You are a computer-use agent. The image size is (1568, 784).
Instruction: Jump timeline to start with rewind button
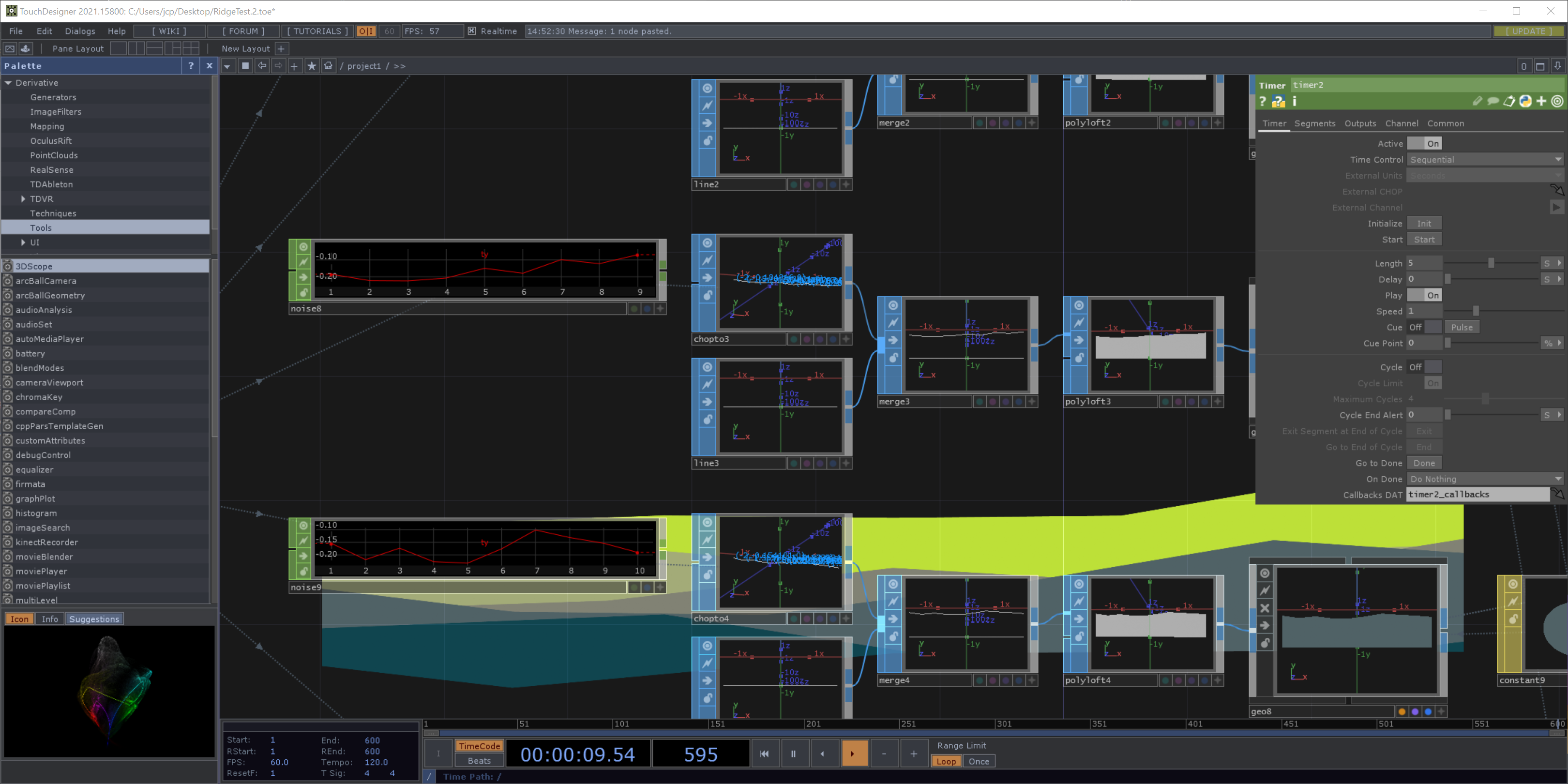tap(765, 754)
